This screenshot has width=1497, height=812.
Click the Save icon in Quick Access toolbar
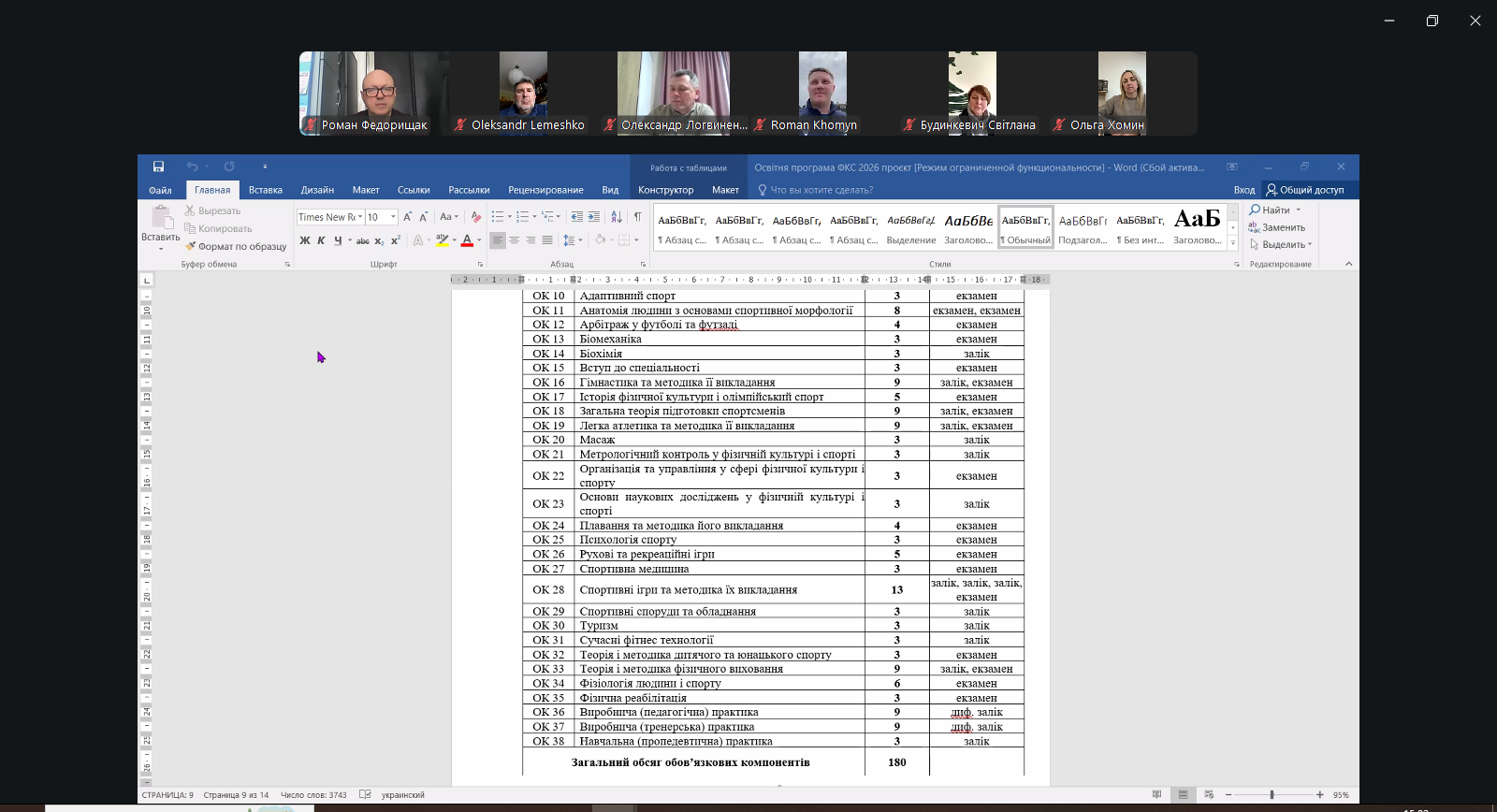[158, 167]
